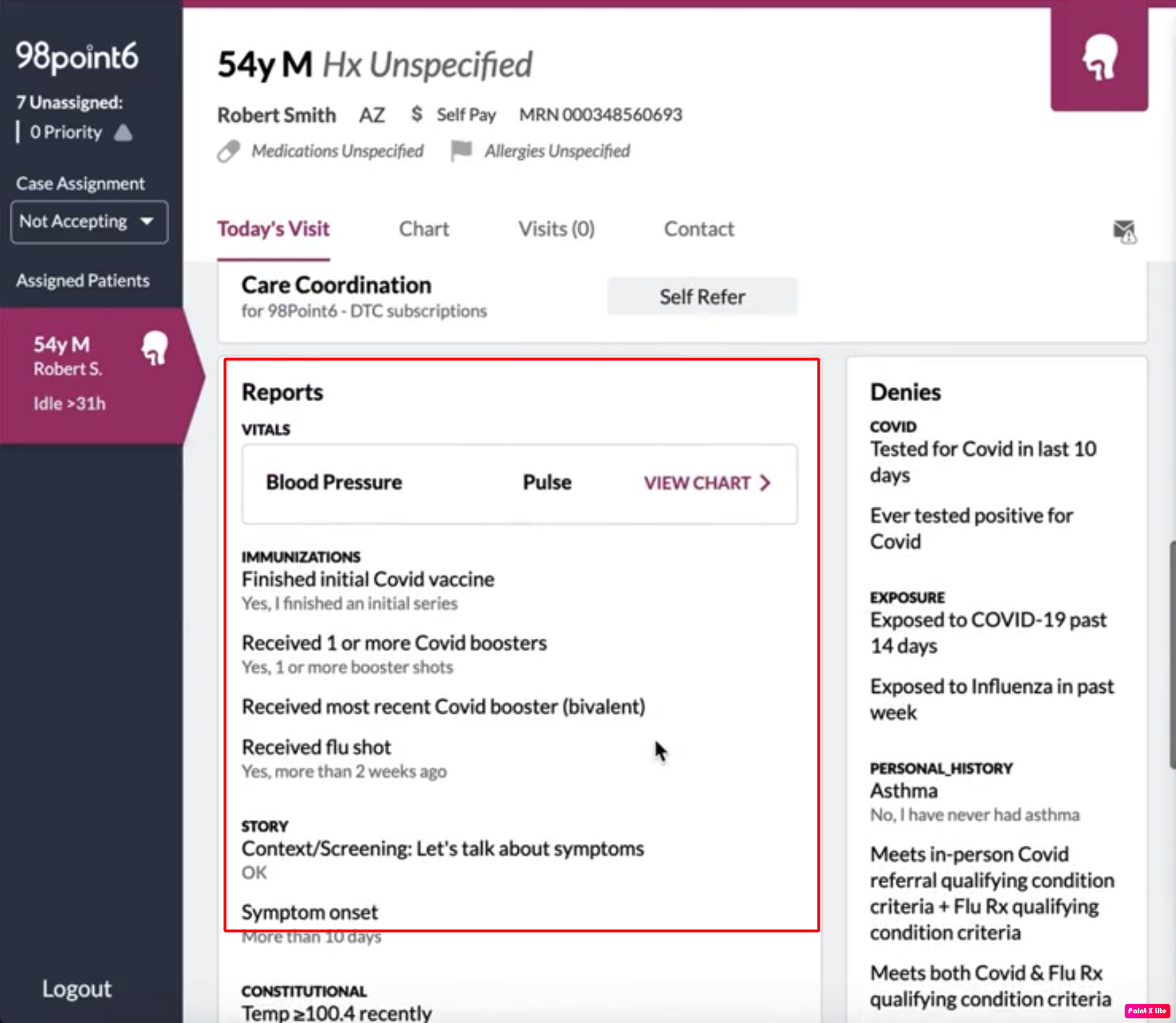Click the Blood Pressure label in Vitals
1176x1023 pixels.
click(x=335, y=483)
